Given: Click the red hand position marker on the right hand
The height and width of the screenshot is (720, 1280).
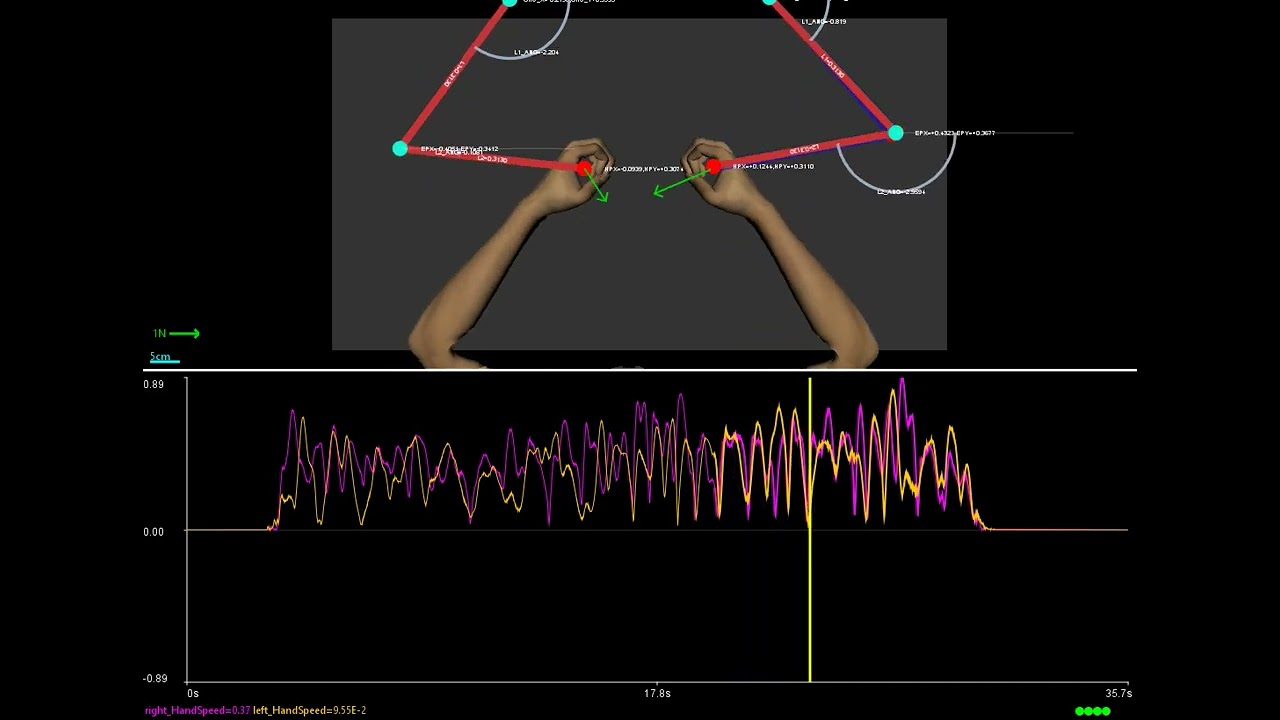Looking at the screenshot, I should pyautogui.click(x=714, y=166).
